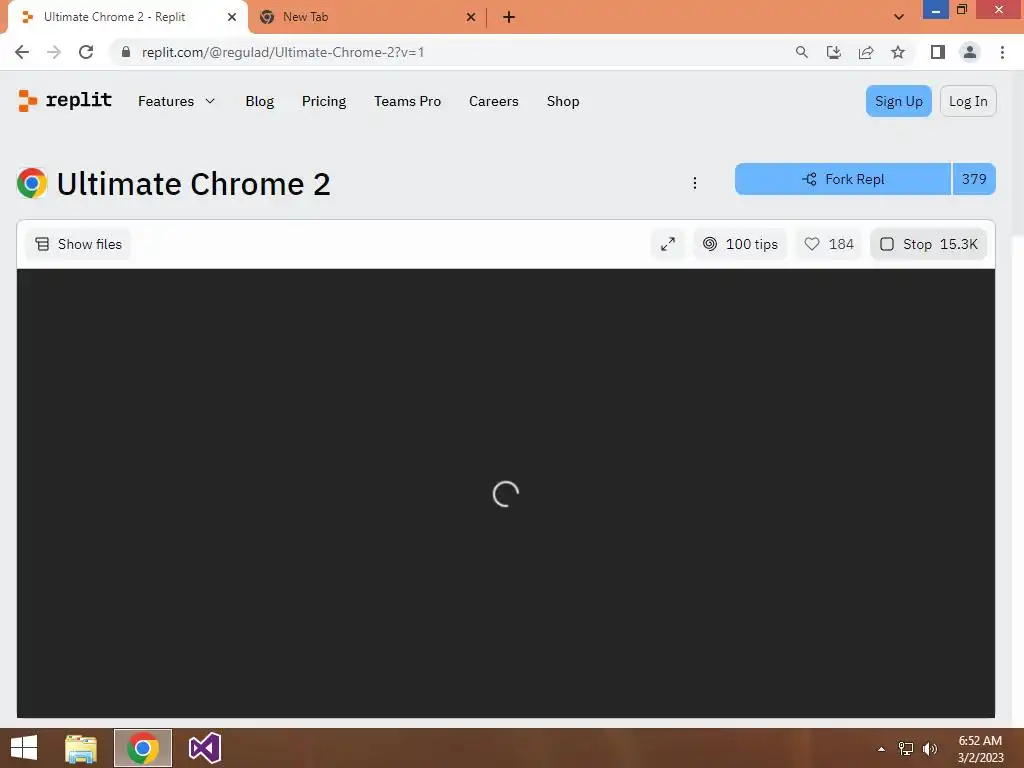
Task: Click the Chrome logo next to repl title
Action: pos(32,184)
